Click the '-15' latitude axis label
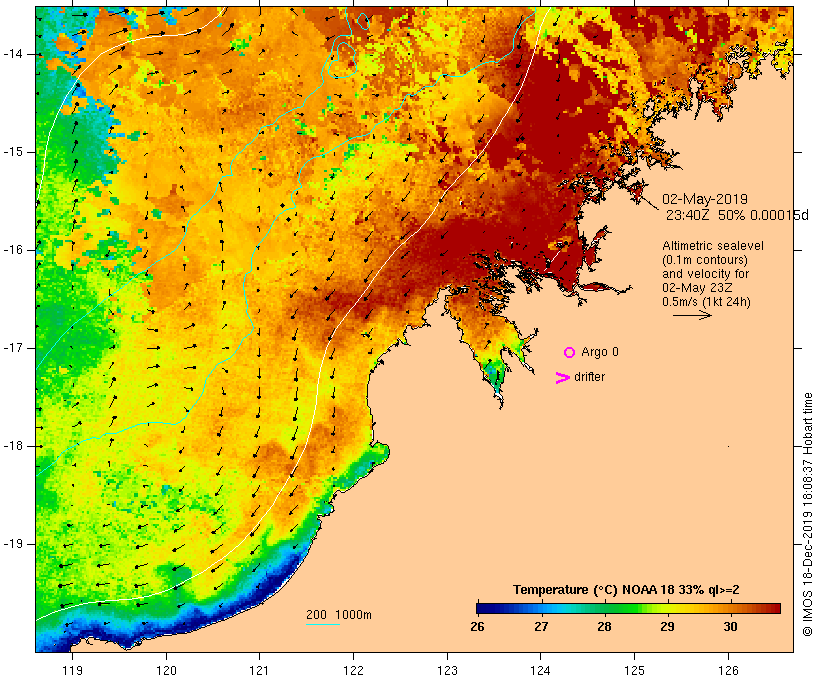 (x=13, y=152)
